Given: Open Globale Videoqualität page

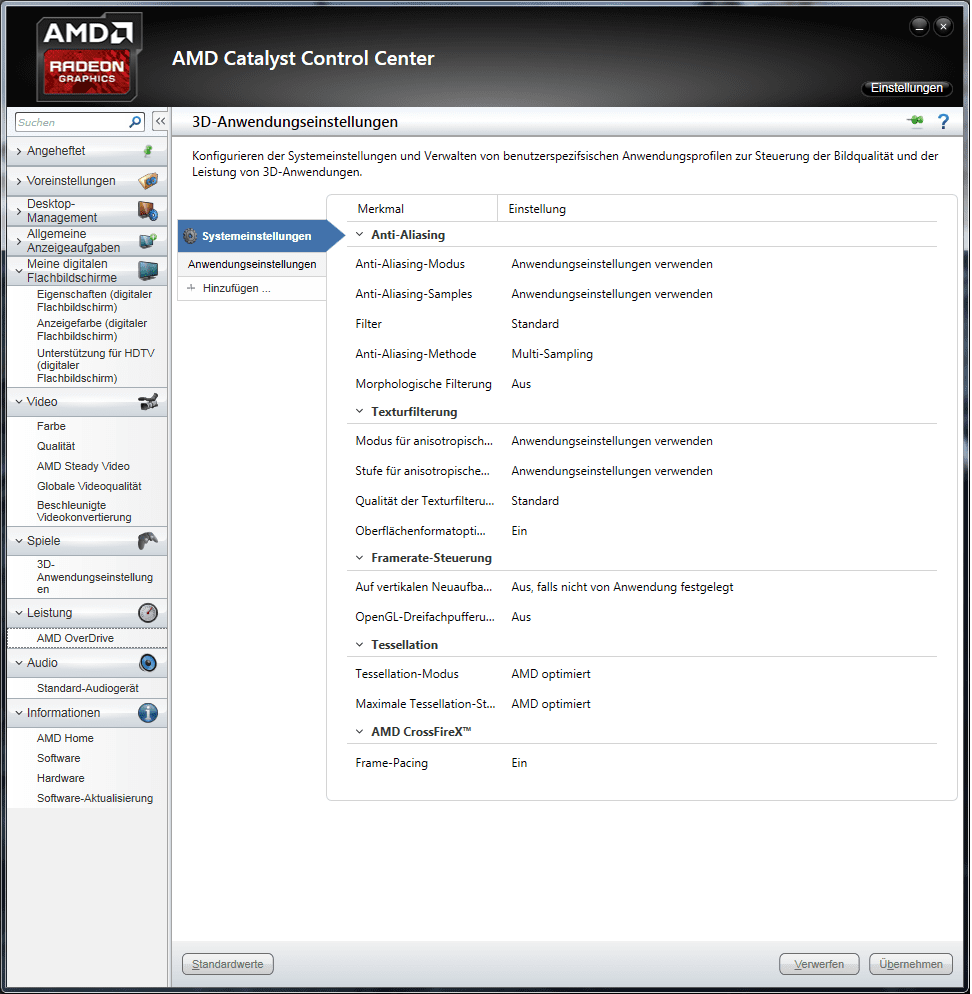Looking at the screenshot, I should coord(89,486).
